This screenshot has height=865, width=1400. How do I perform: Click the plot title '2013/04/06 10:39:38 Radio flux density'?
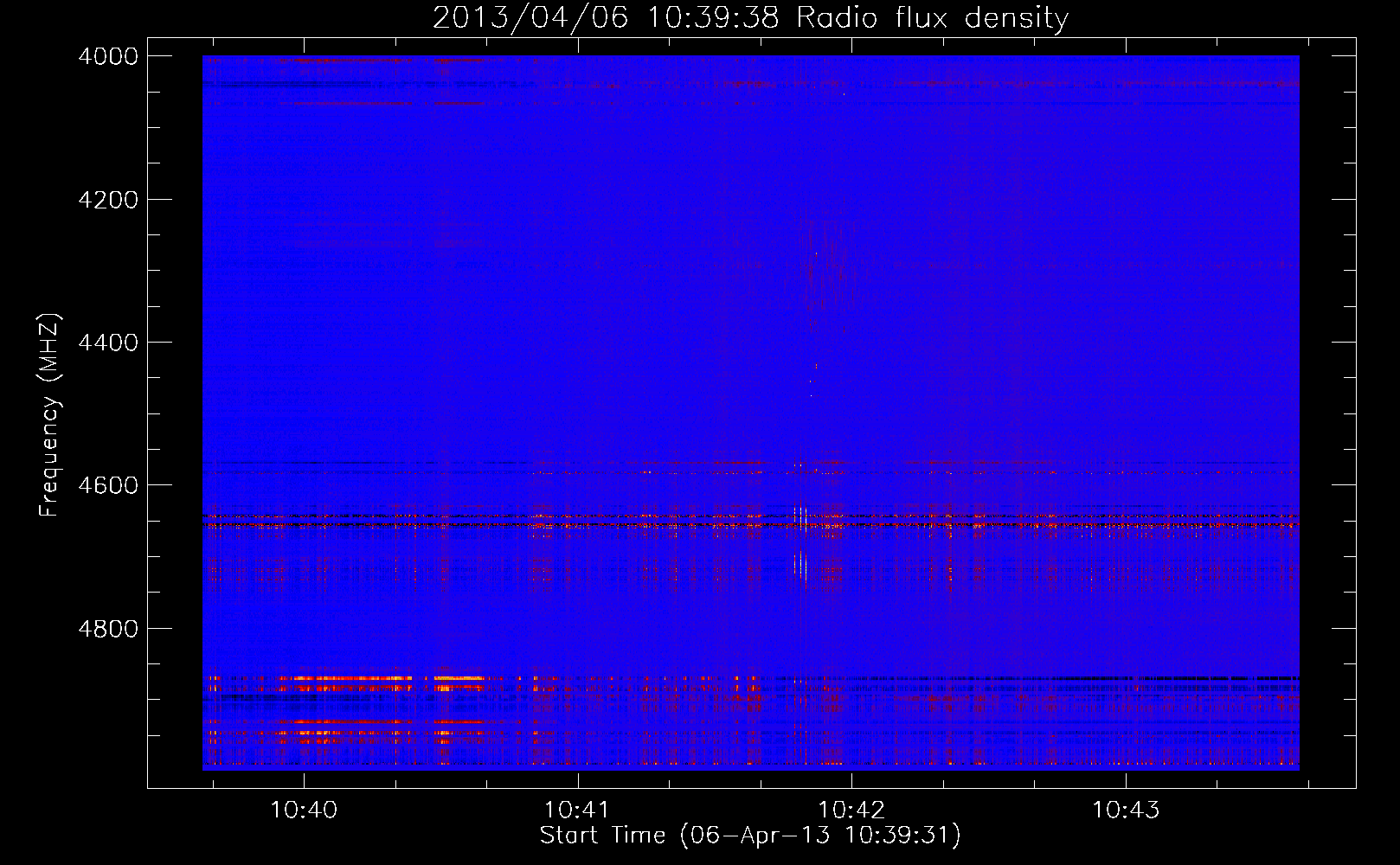750,18
